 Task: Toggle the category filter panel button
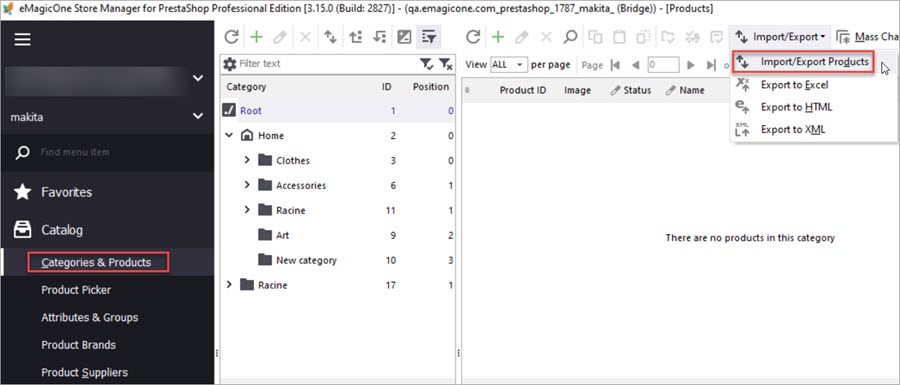(429, 37)
